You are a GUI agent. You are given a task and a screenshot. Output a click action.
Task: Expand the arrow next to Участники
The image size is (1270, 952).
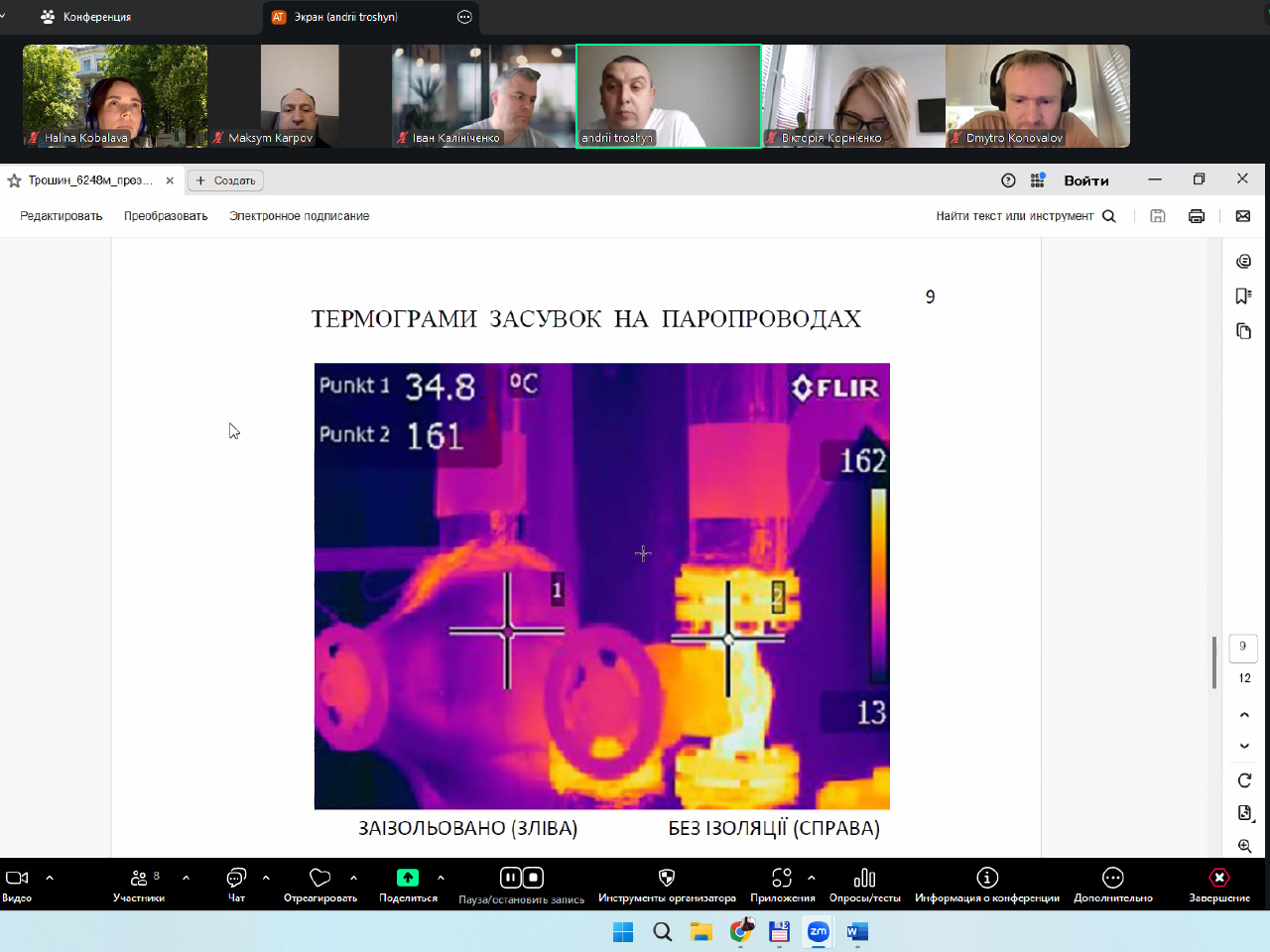click(x=186, y=878)
